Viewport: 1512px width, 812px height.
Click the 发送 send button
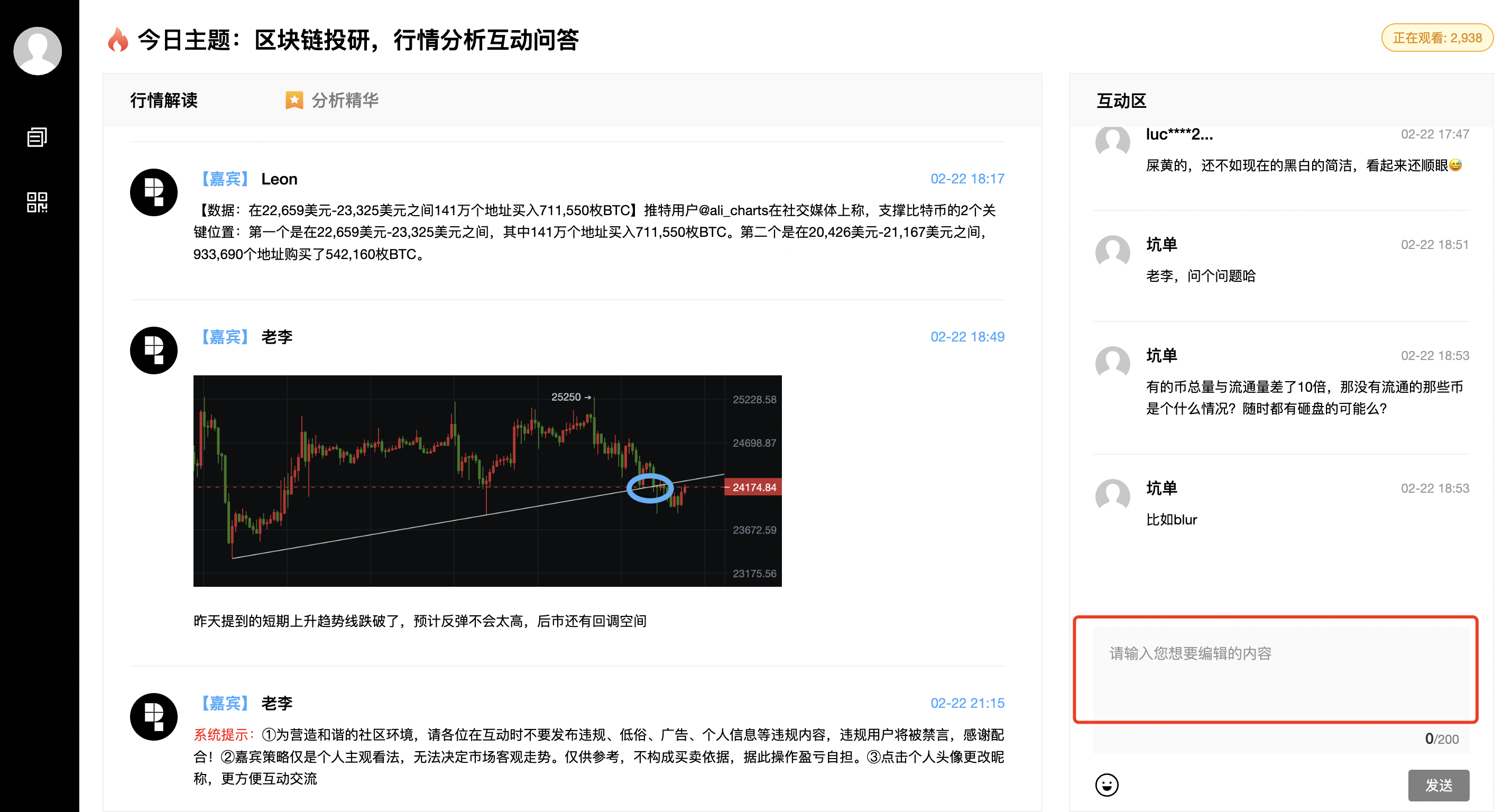tap(1438, 785)
